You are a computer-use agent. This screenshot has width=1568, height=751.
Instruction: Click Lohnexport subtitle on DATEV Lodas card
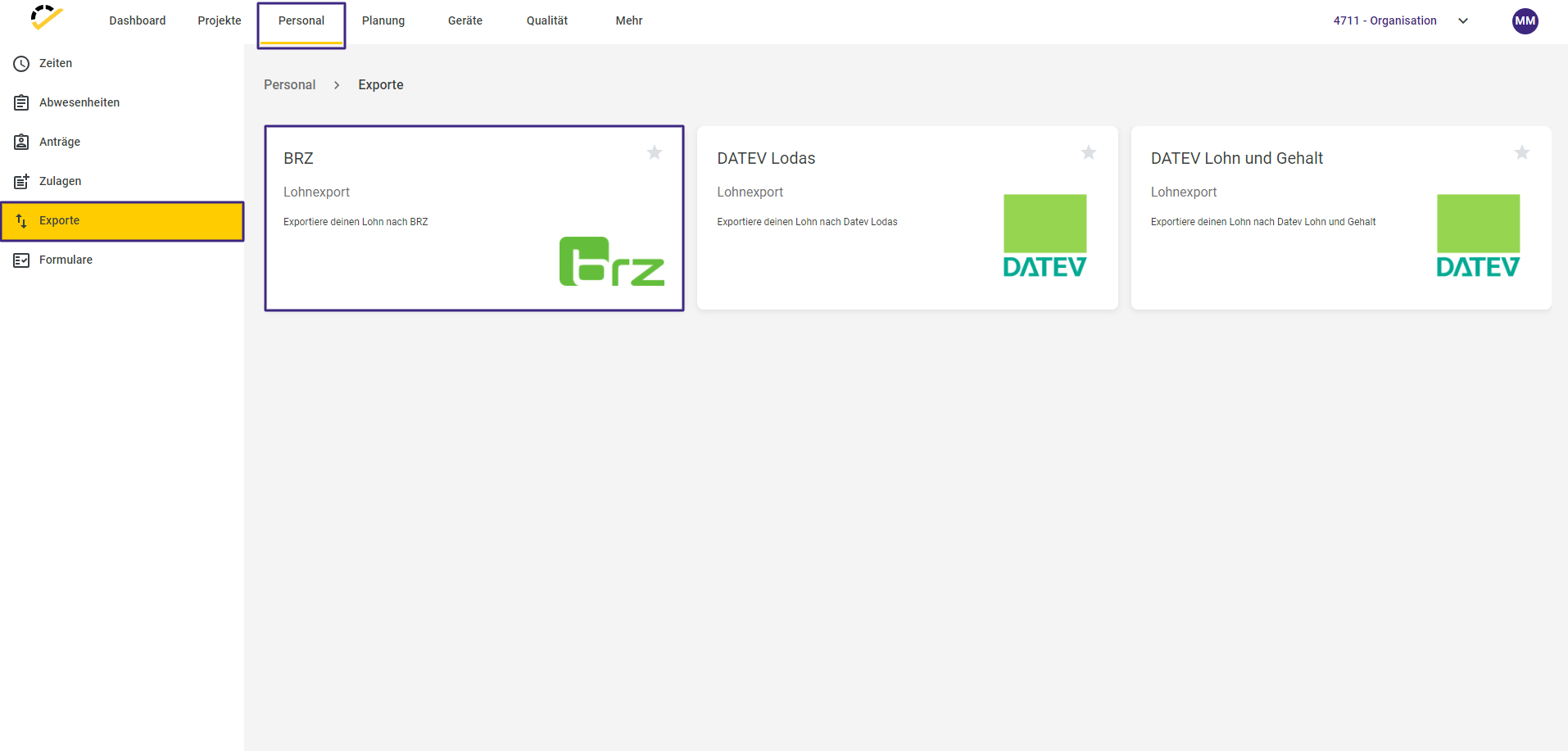coord(750,192)
